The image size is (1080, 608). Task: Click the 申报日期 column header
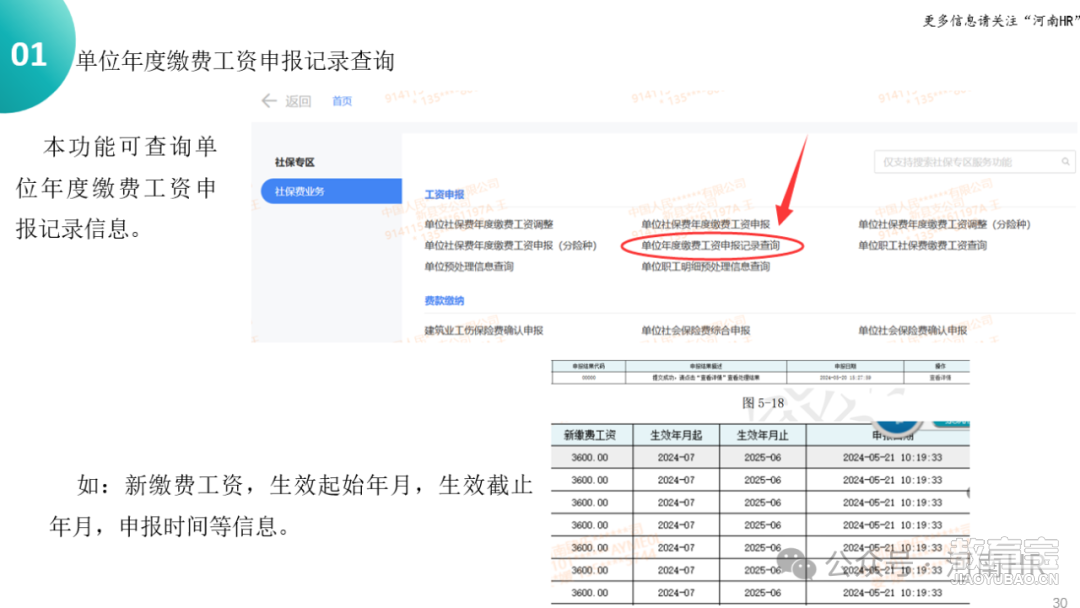pos(845,366)
